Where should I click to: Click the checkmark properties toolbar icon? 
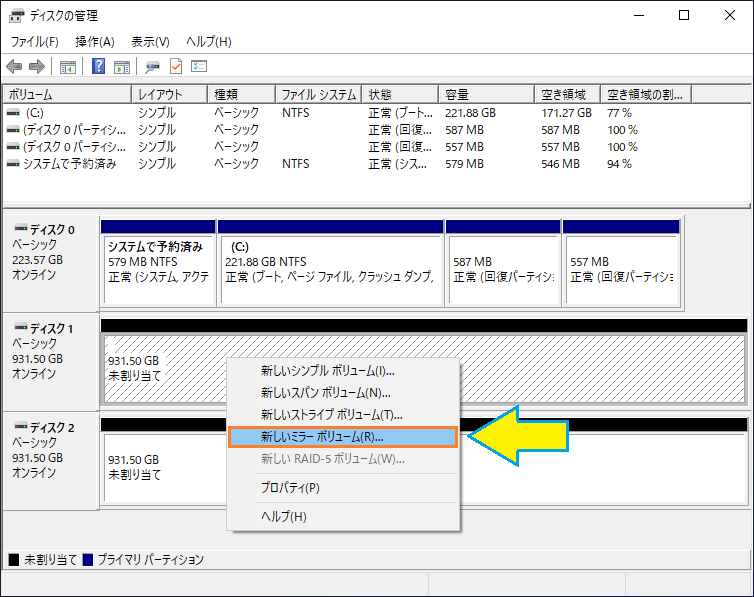[176, 66]
